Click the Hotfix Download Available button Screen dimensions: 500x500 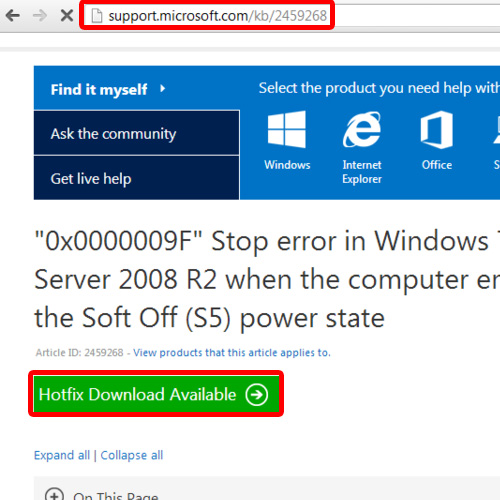(x=156, y=394)
